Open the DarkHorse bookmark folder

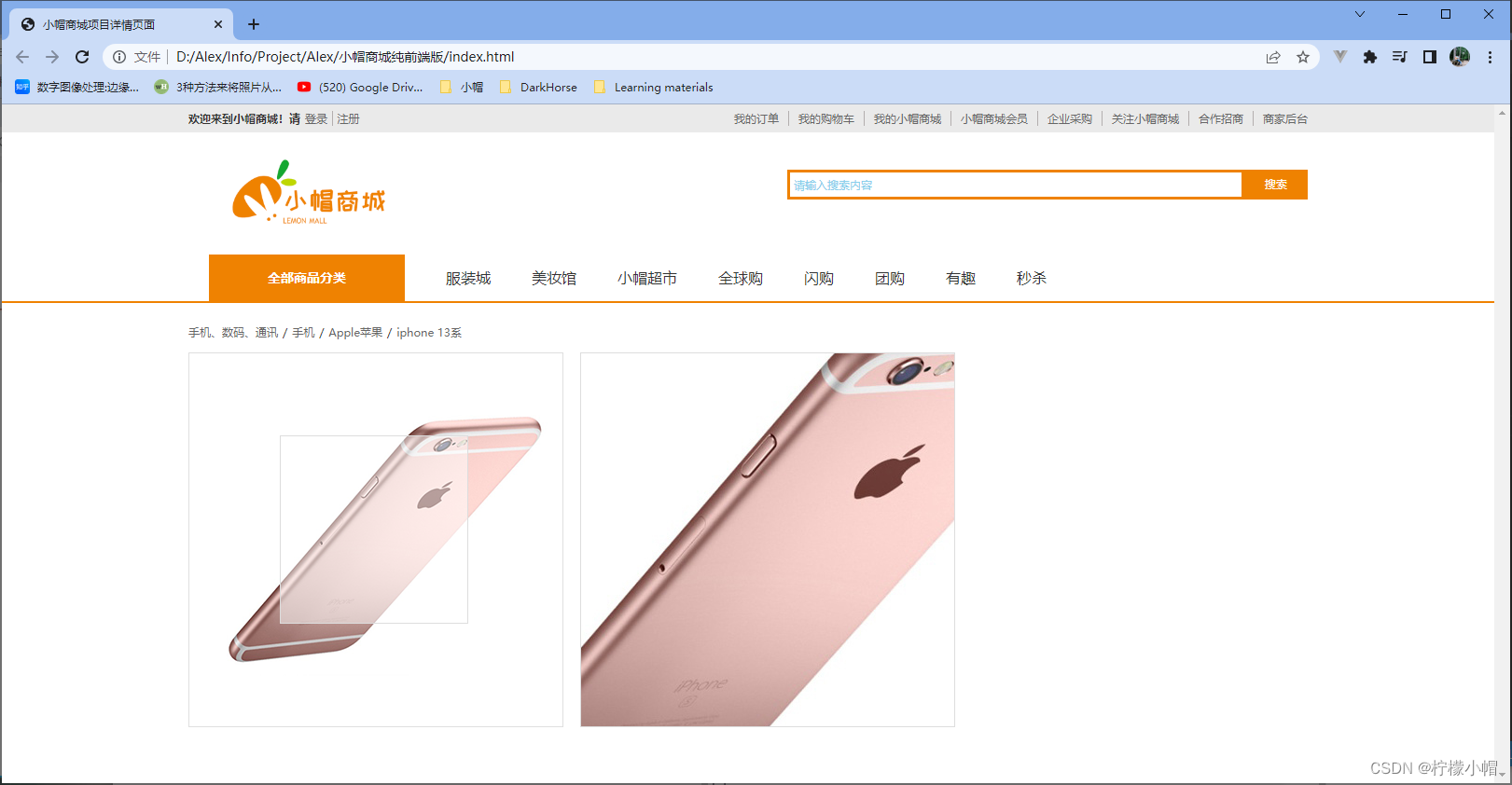tap(538, 87)
